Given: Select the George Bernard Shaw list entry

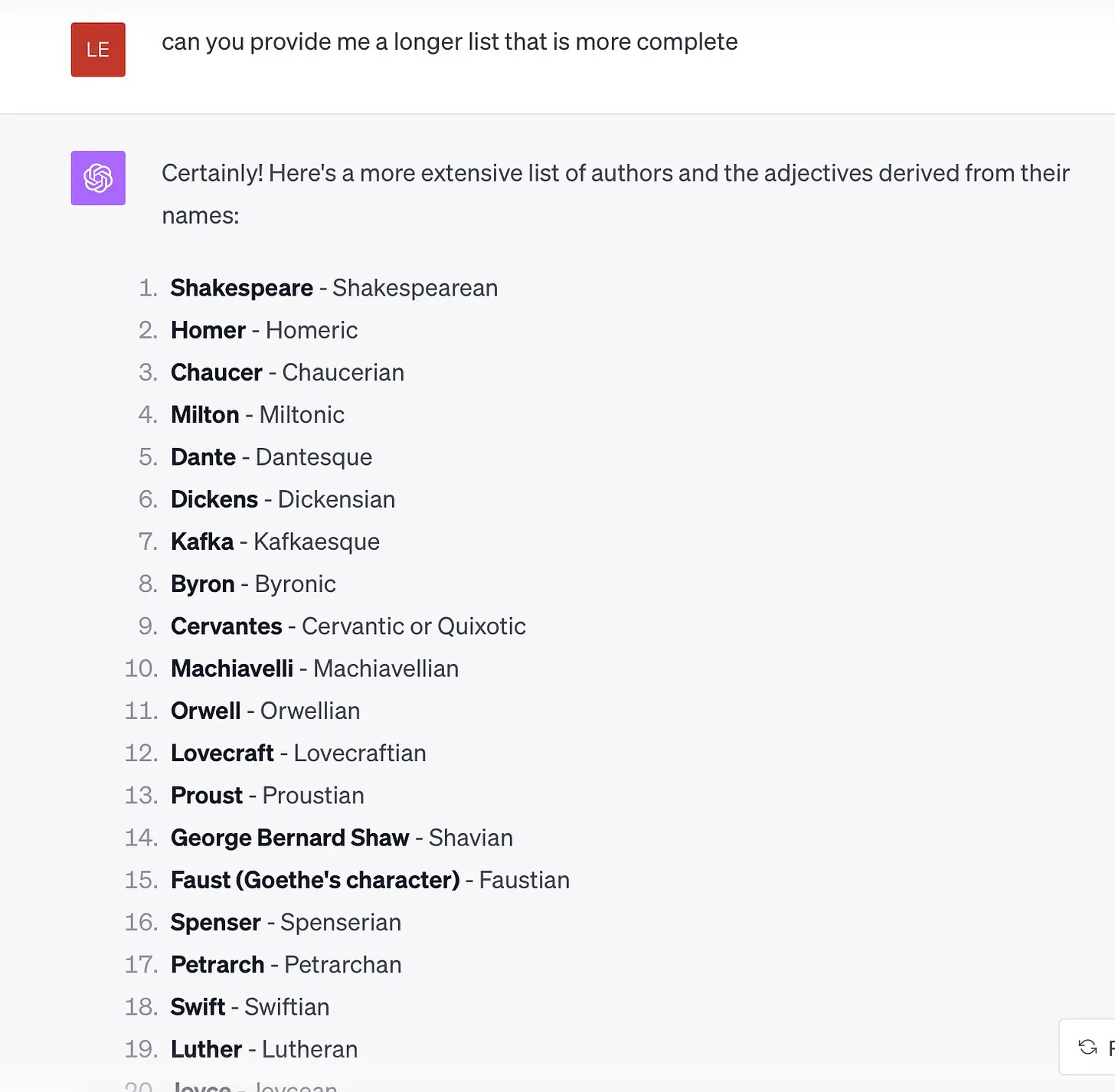Looking at the screenshot, I should [x=342, y=837].
